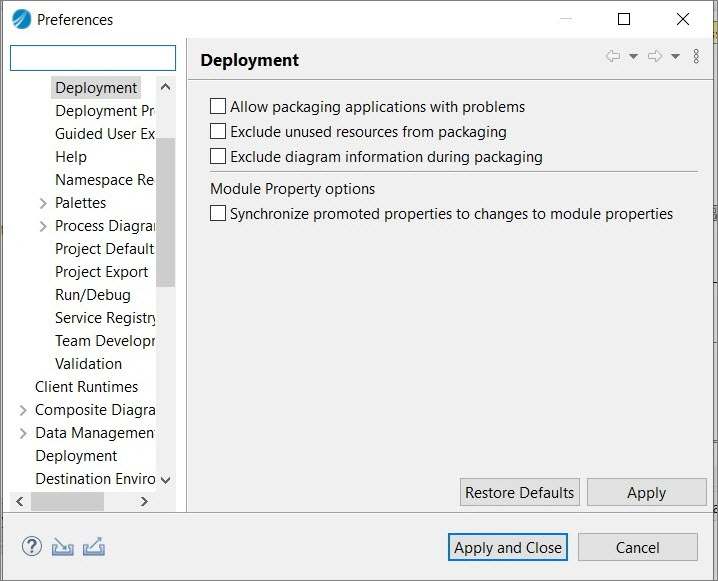The width and height of the screenshot is (718, 581).
Task: Click the Back navigation arrow icon
Action: [613, 57]
